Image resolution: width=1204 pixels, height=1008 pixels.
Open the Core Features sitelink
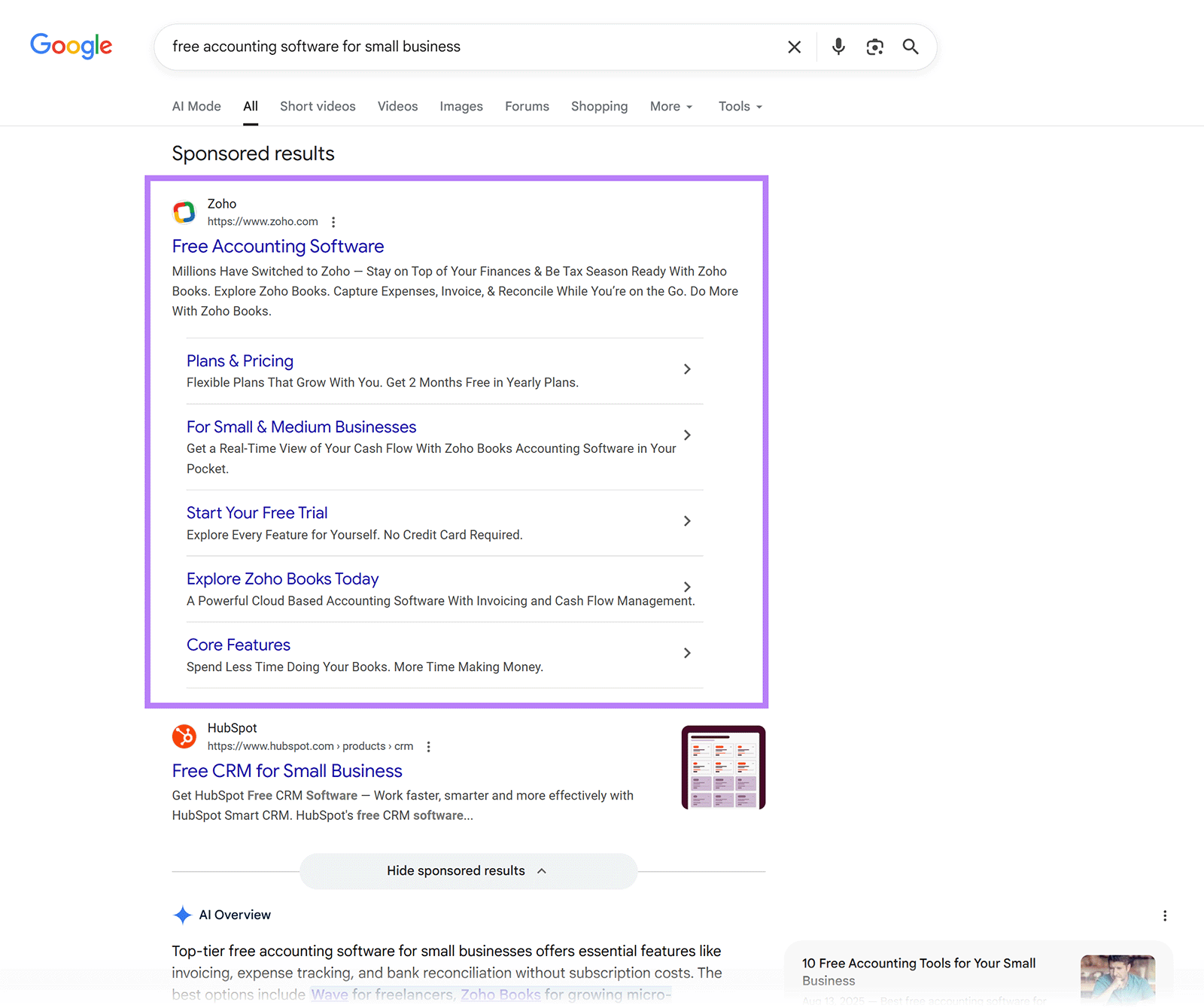[x=239, y=645]
